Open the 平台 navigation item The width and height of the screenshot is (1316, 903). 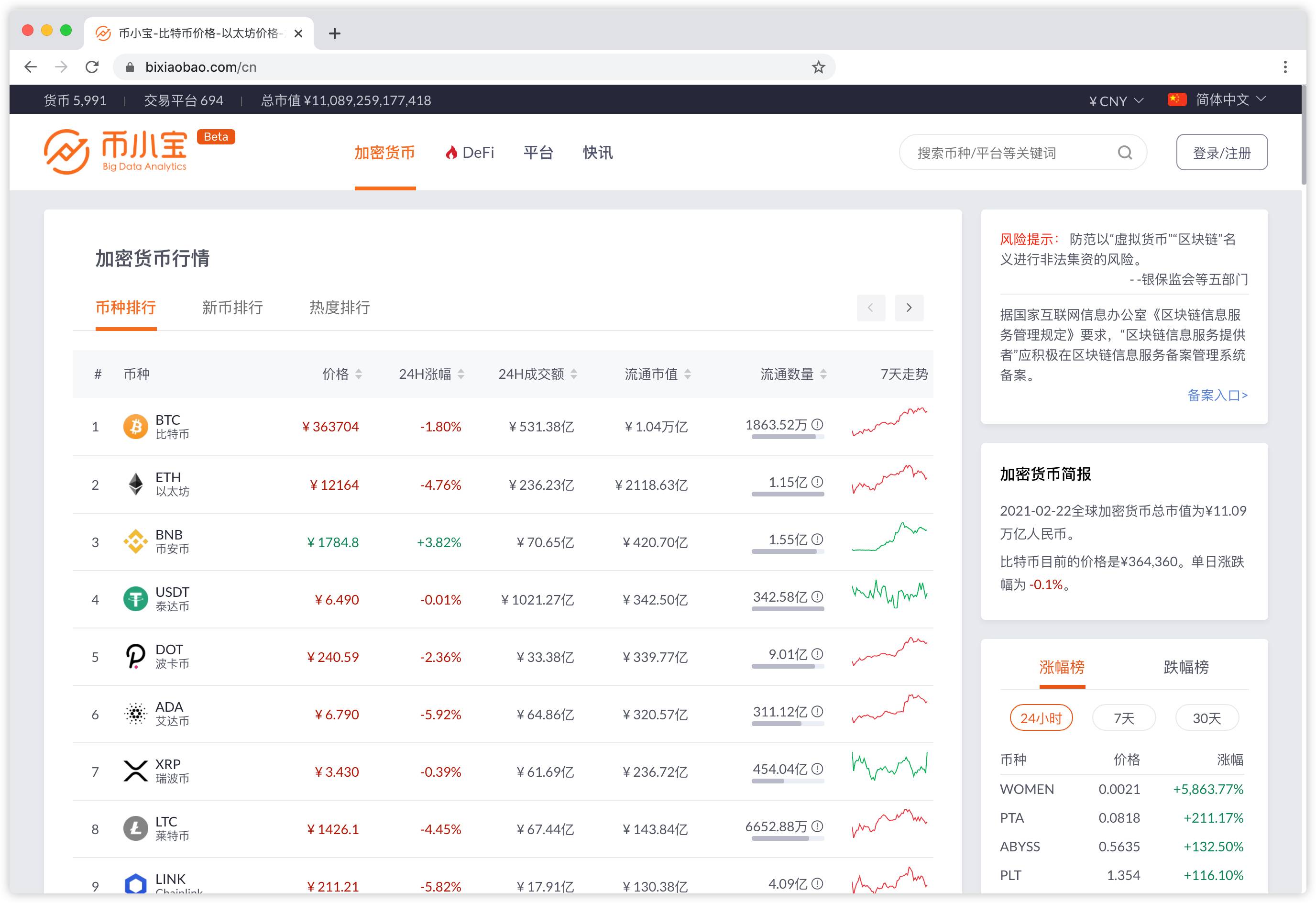click(x=538, y=153)
